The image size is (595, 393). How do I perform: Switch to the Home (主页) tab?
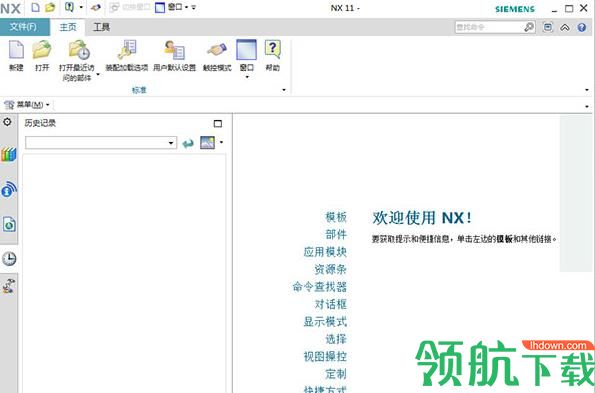tap(68, 27)
